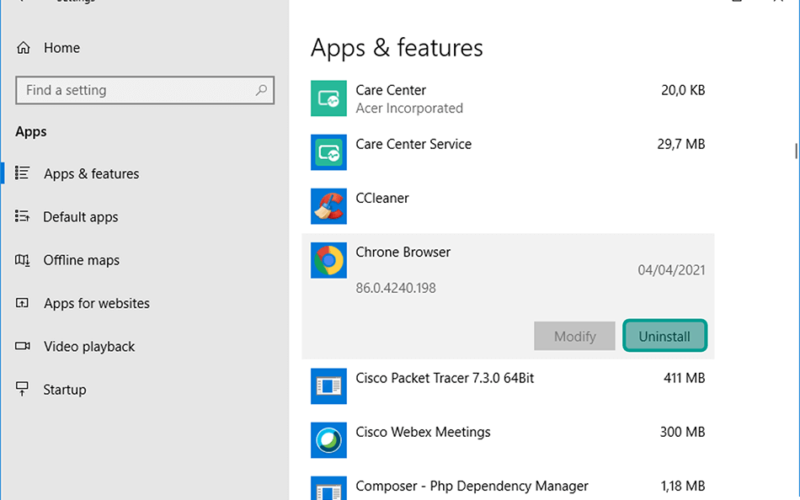Select Cisco Webex Meetings entry name
Screen dimensions: 800x500
coord(423,432)
